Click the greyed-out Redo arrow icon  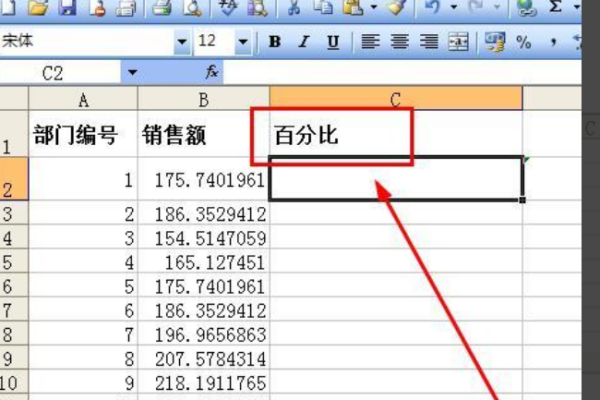pos(476,7)
